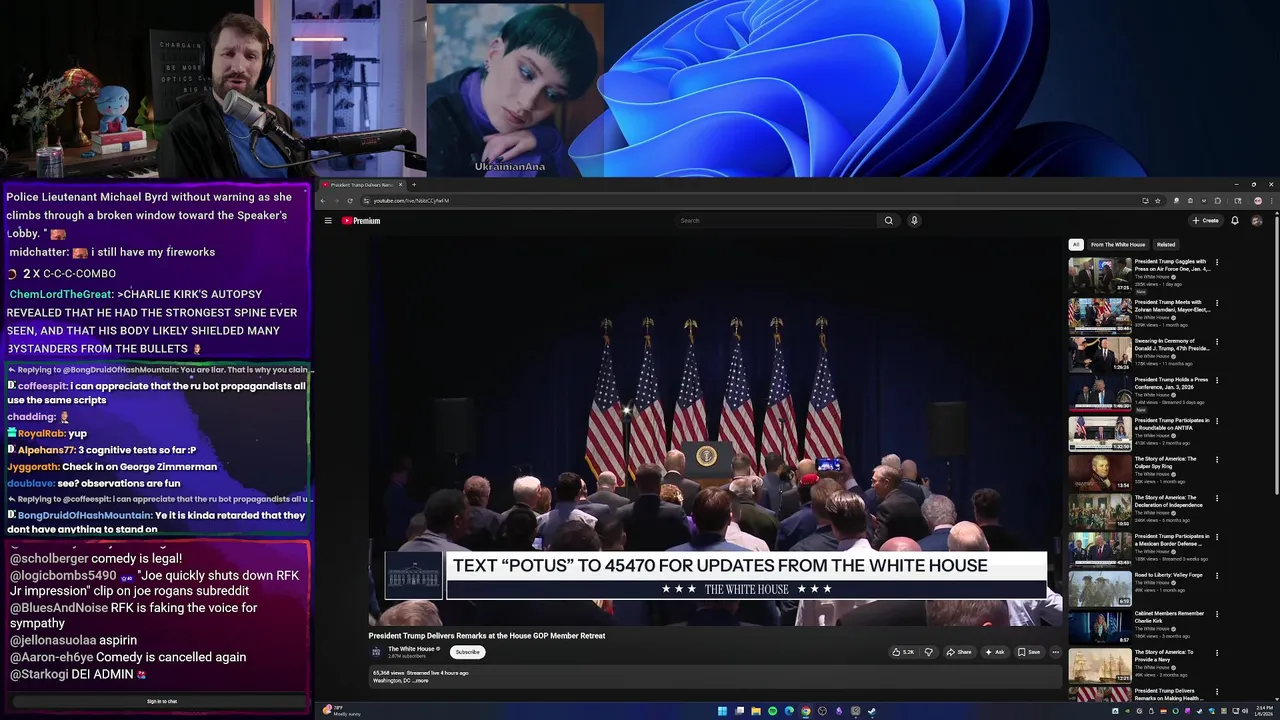
Task: Click the YouTube Premium logo
Action: tap(361, 221)
